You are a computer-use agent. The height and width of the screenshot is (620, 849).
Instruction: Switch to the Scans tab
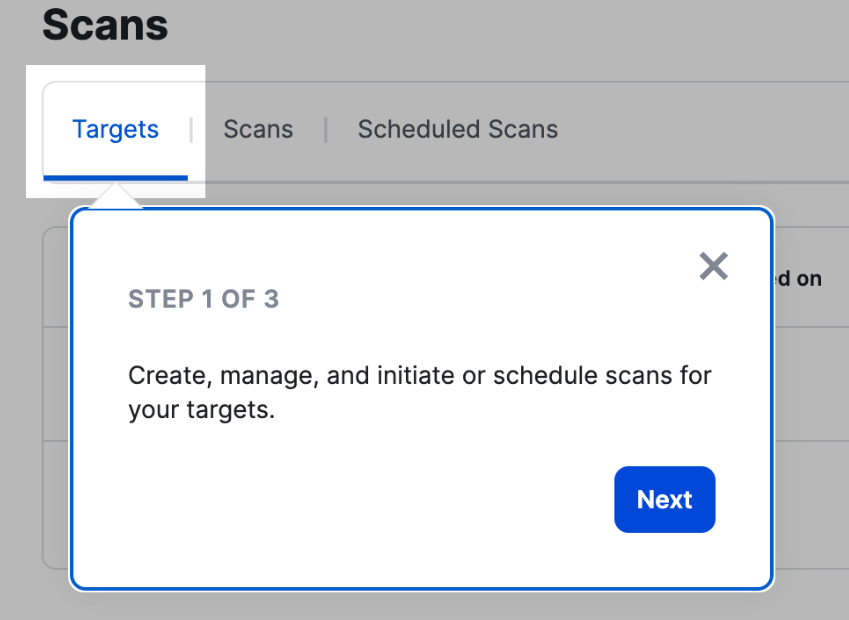coord(257,129)
